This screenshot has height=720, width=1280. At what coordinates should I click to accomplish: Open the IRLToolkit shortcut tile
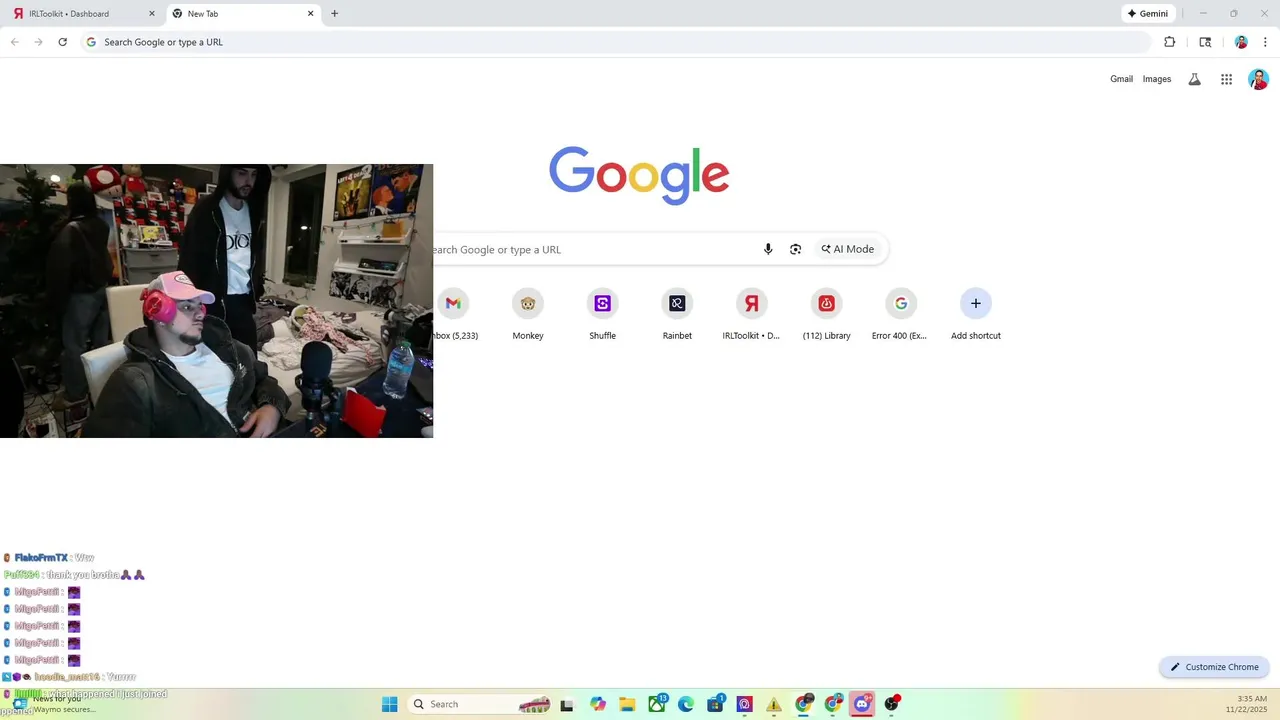(751, 313)
